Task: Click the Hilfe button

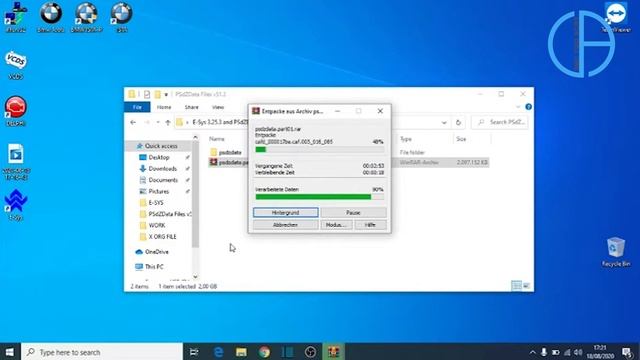Action: [370, 225]
